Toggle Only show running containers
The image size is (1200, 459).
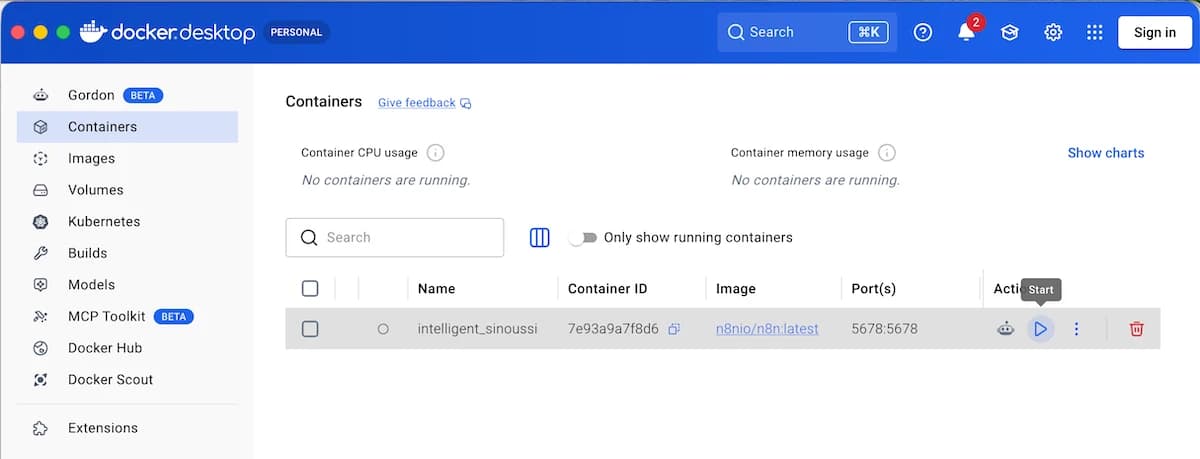click(582, 237)
